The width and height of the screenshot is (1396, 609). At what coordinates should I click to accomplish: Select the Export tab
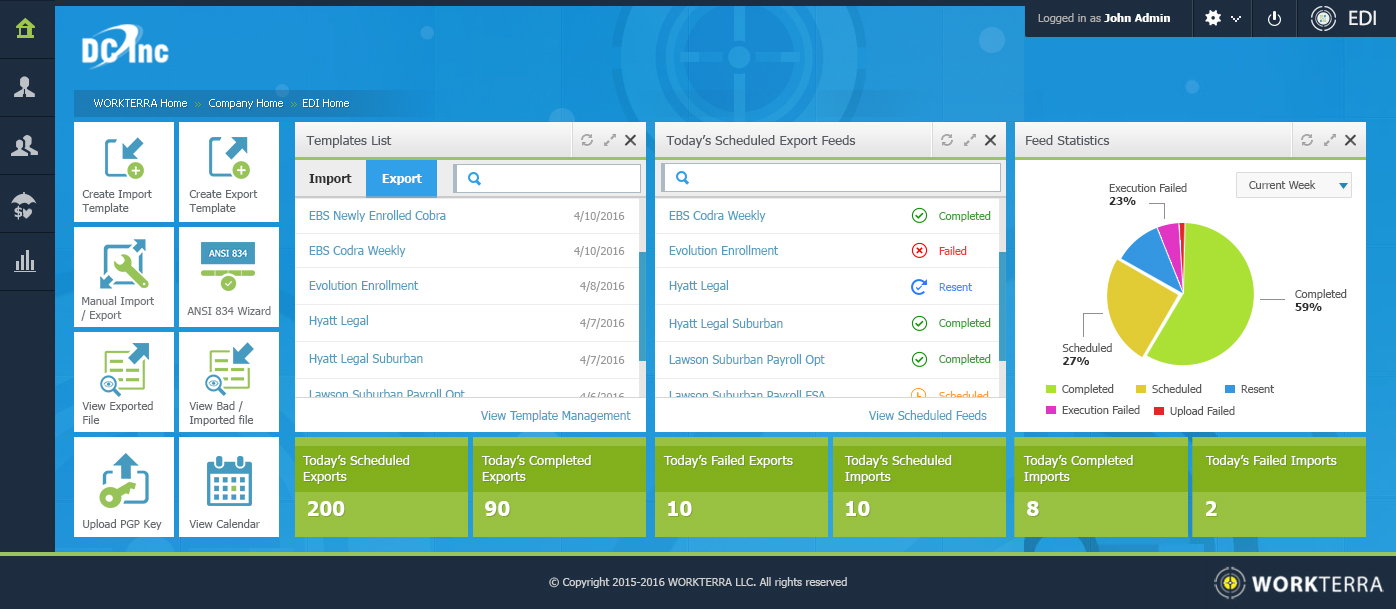point(401,179)
